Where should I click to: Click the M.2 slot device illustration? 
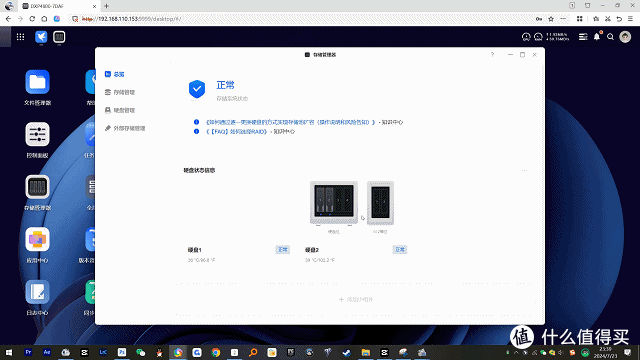click(380, 203)
